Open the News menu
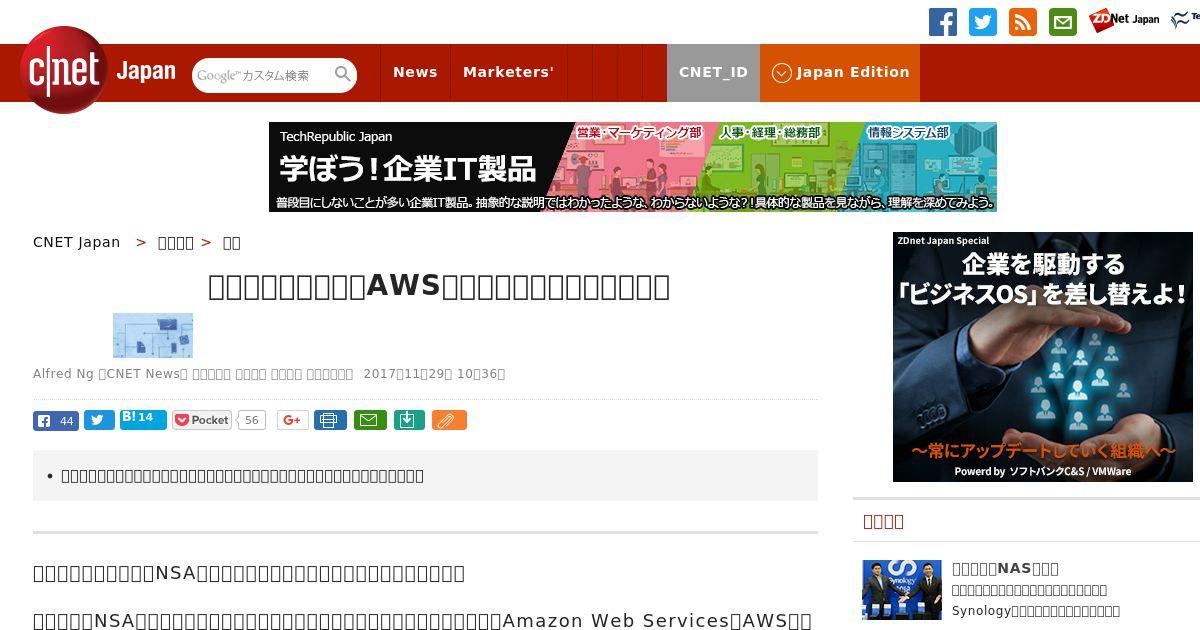Viewport: 1200px width, 630px height. (415, 72)
